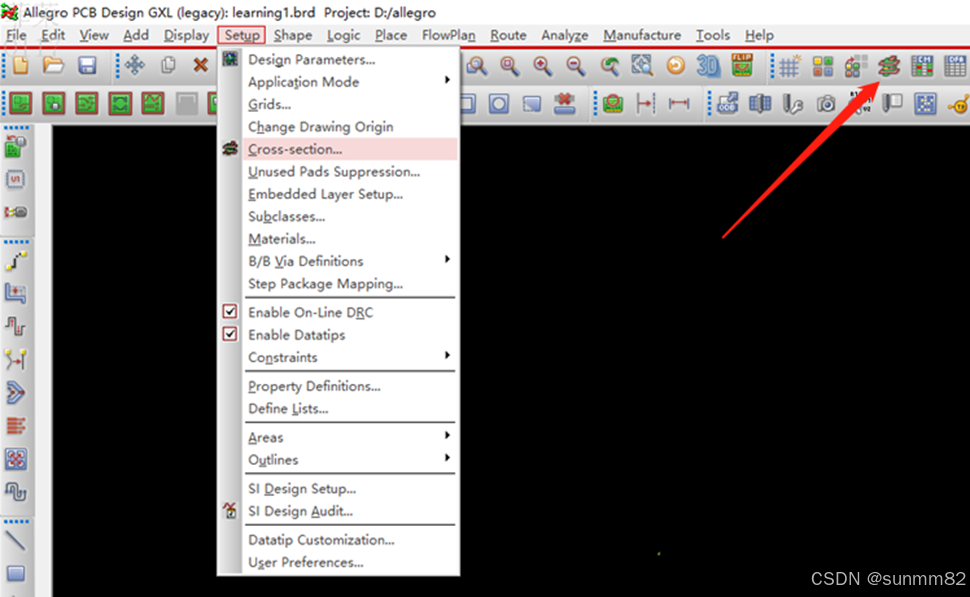Open the Edit menu
The width and height of the screenshot is (970, 597).
pos(53,35)
